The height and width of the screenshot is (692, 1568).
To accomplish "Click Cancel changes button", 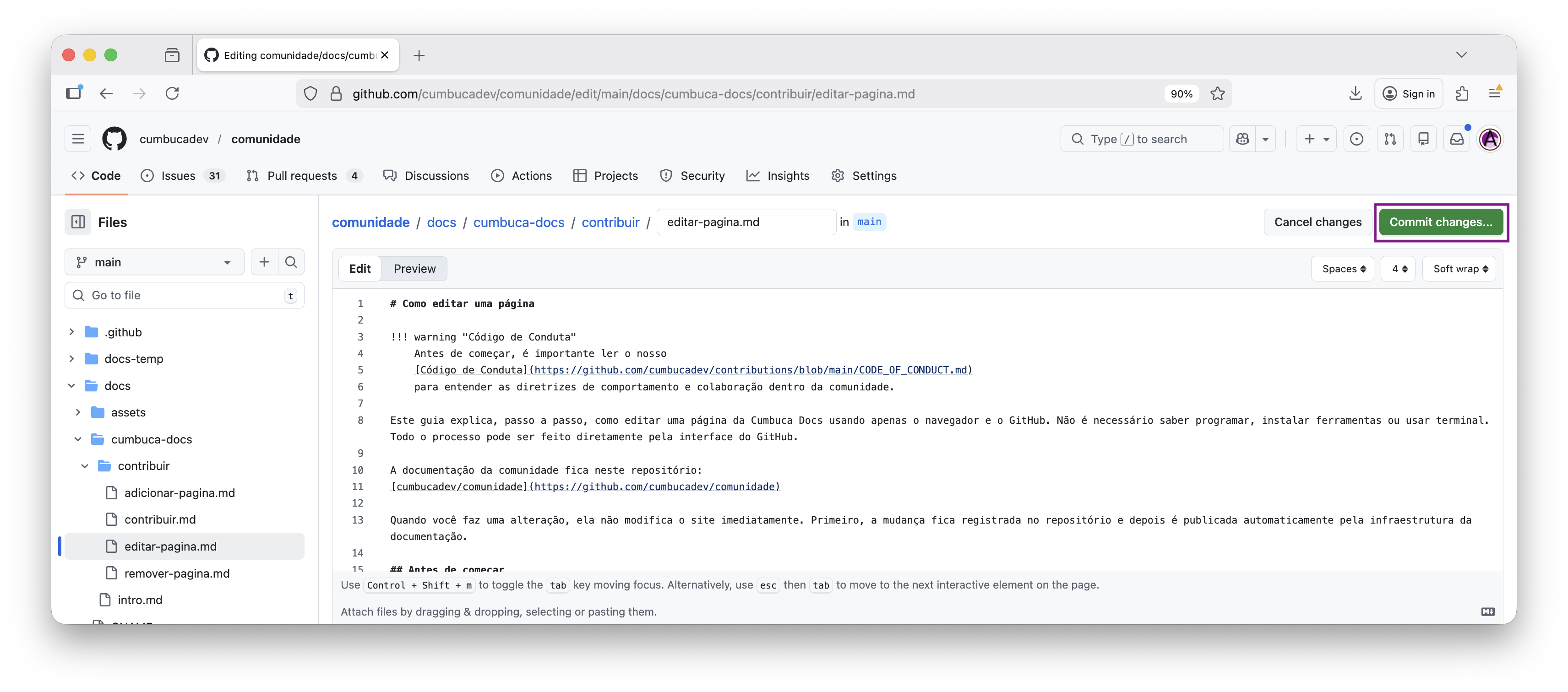I will coord(1318,222).
